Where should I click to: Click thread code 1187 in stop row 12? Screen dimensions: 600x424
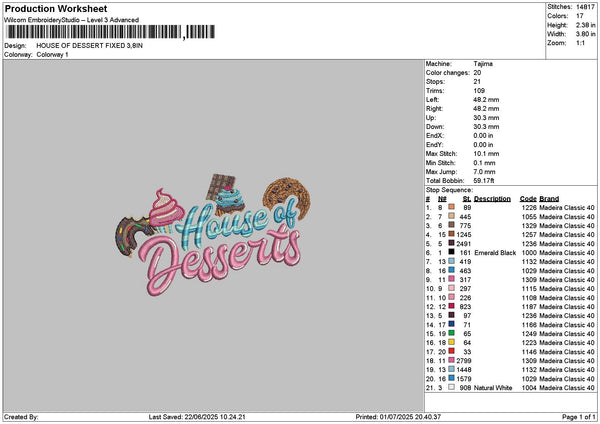[529, 307]
